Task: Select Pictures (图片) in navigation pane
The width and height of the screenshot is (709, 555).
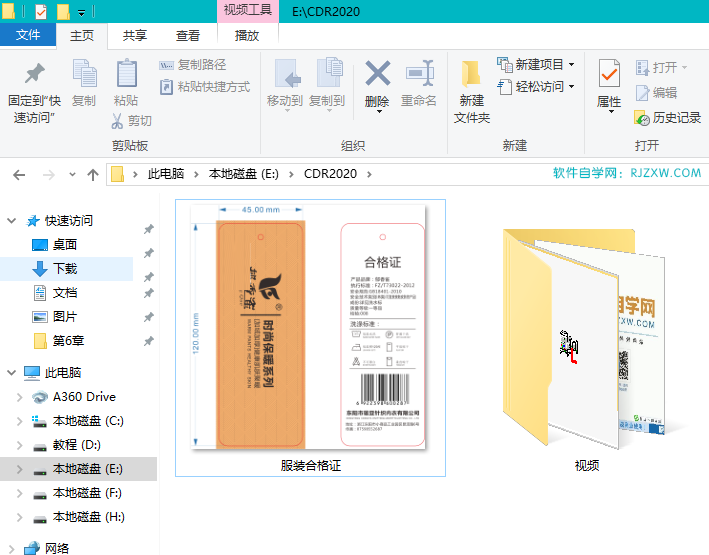Action: [x=55, y=317]
